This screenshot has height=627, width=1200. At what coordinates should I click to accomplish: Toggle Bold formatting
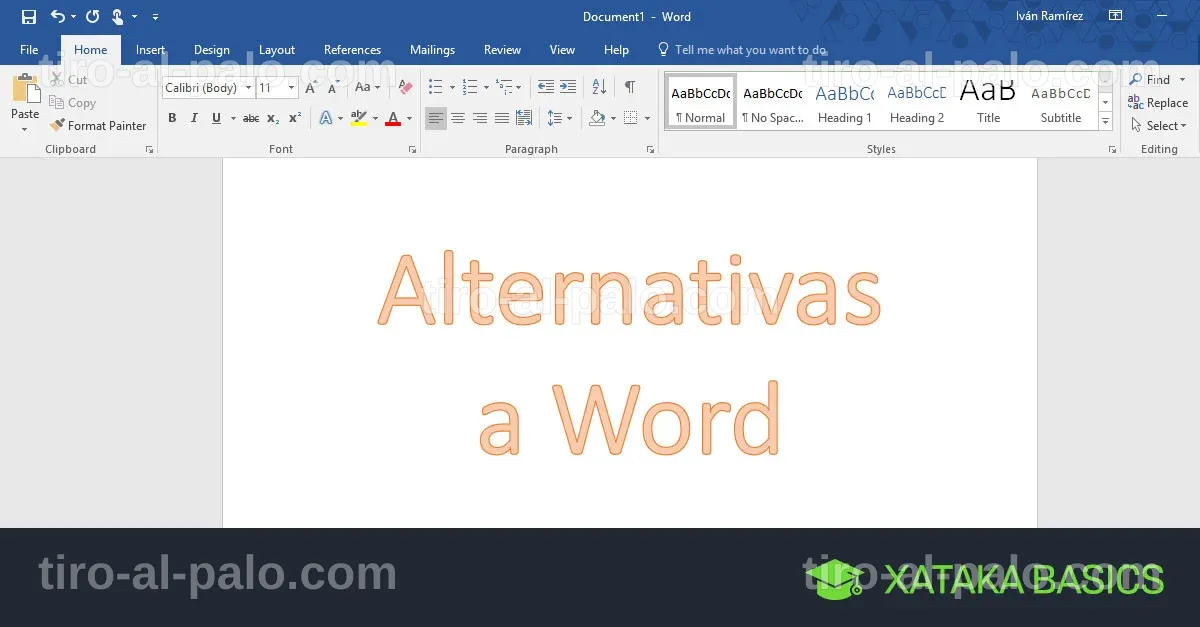tap(172, 118)
